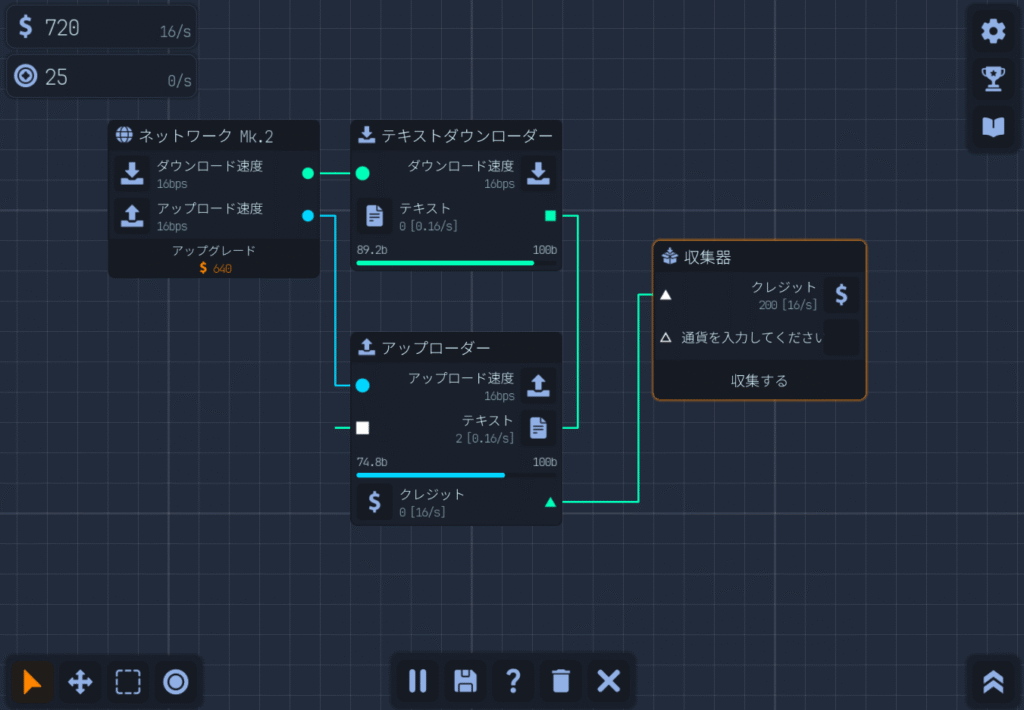The height and width of the screenshot is (710, 1024).
Task: Open the achievements trophy panel
Action: [x=993, y=79]
